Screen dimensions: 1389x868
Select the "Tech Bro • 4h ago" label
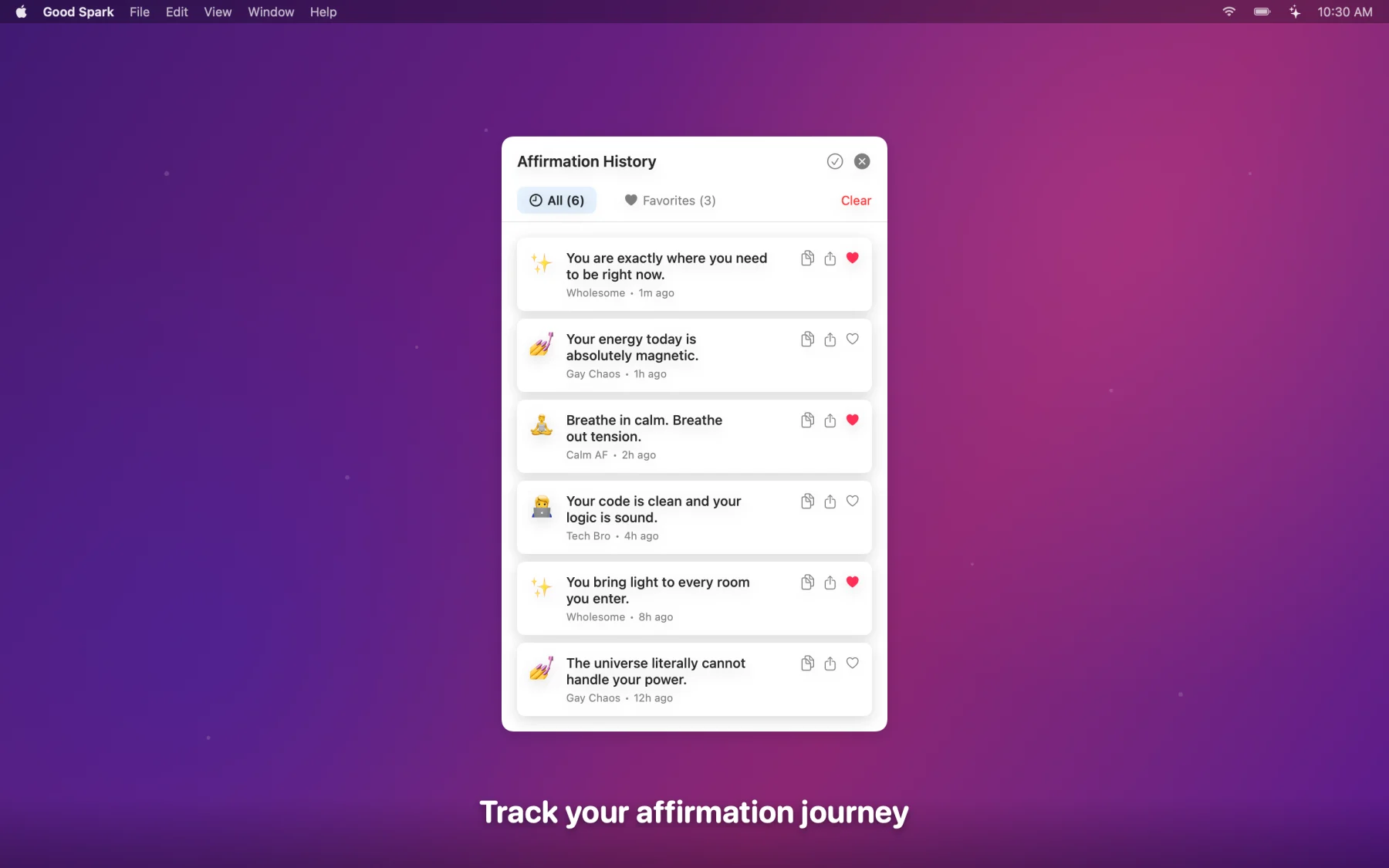613,536
